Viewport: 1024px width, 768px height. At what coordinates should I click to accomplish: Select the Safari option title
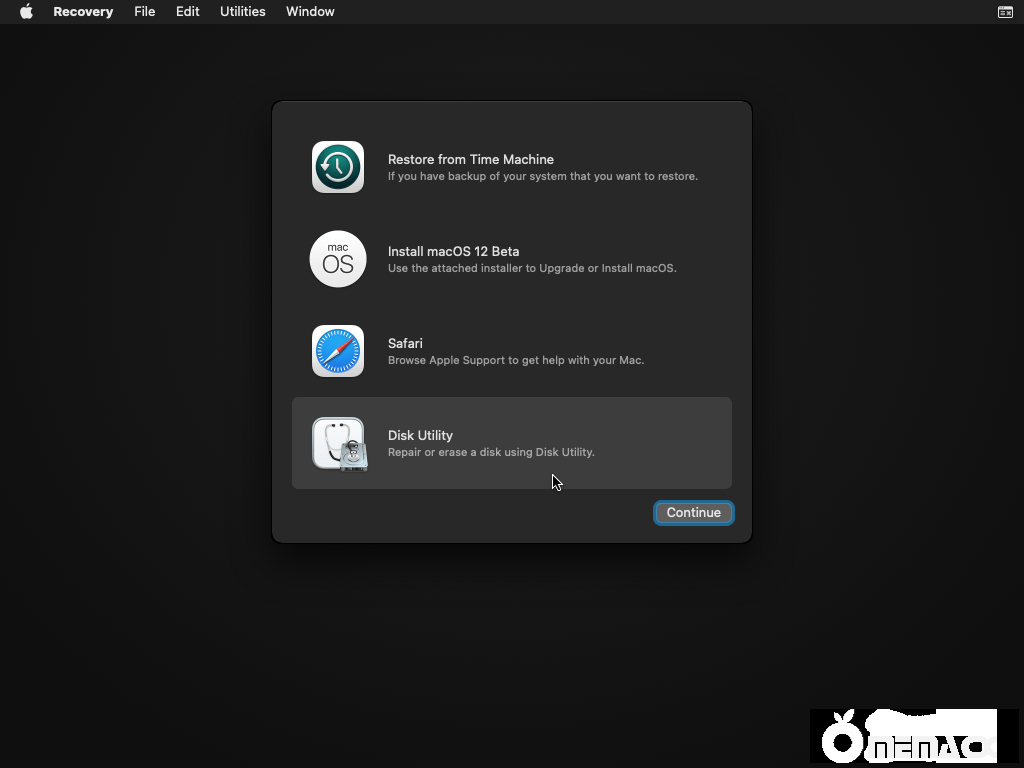(405, 343)
